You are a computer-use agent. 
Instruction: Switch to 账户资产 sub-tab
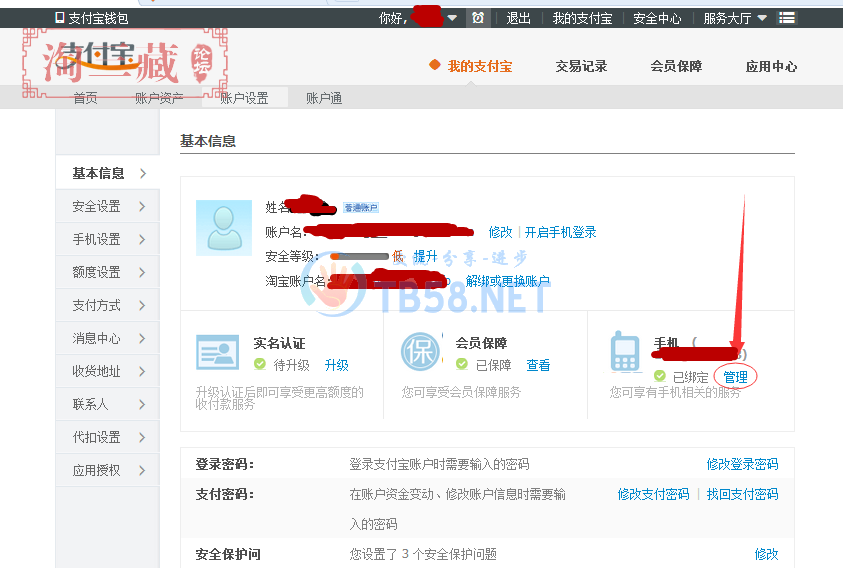coord(159,98)
